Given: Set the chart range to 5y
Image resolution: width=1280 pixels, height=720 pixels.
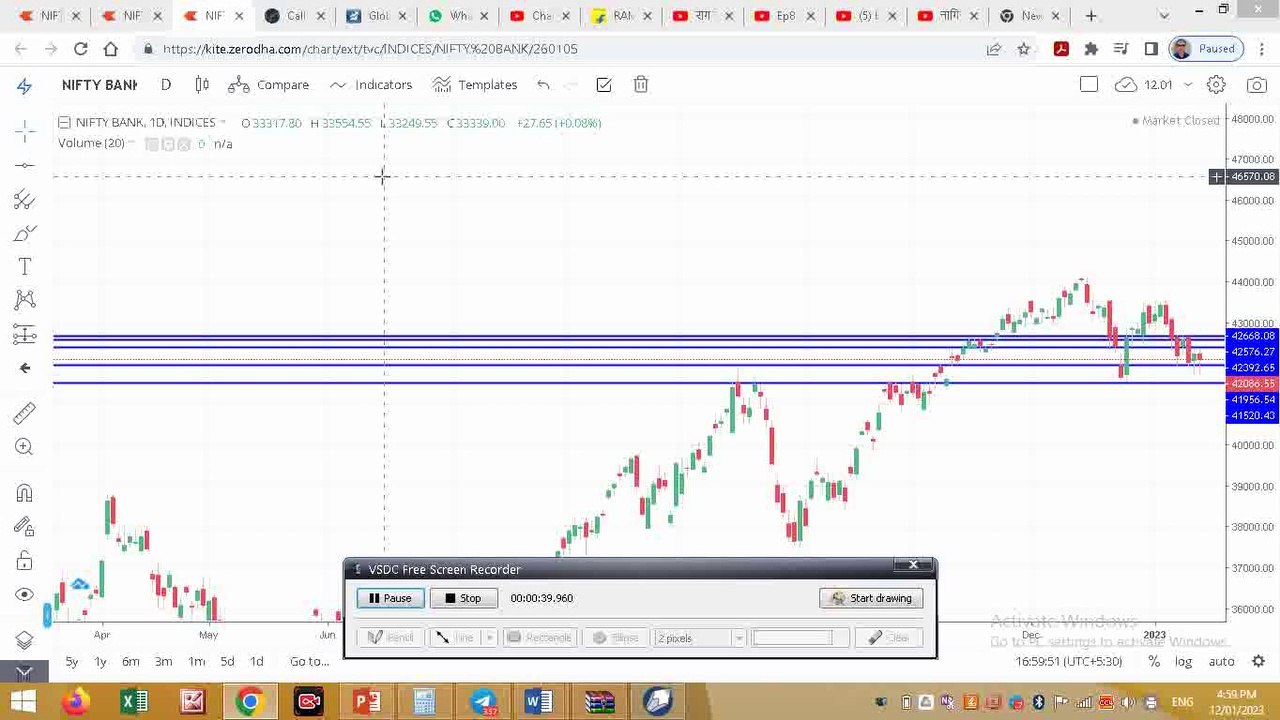Looking at the screenshot, I should tap(72, 662).
